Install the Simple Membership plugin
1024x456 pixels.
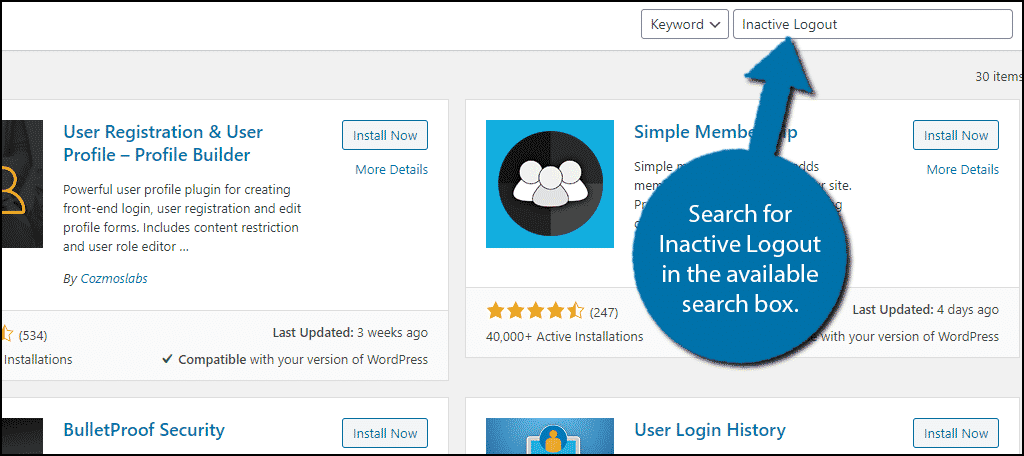[956, 135]
